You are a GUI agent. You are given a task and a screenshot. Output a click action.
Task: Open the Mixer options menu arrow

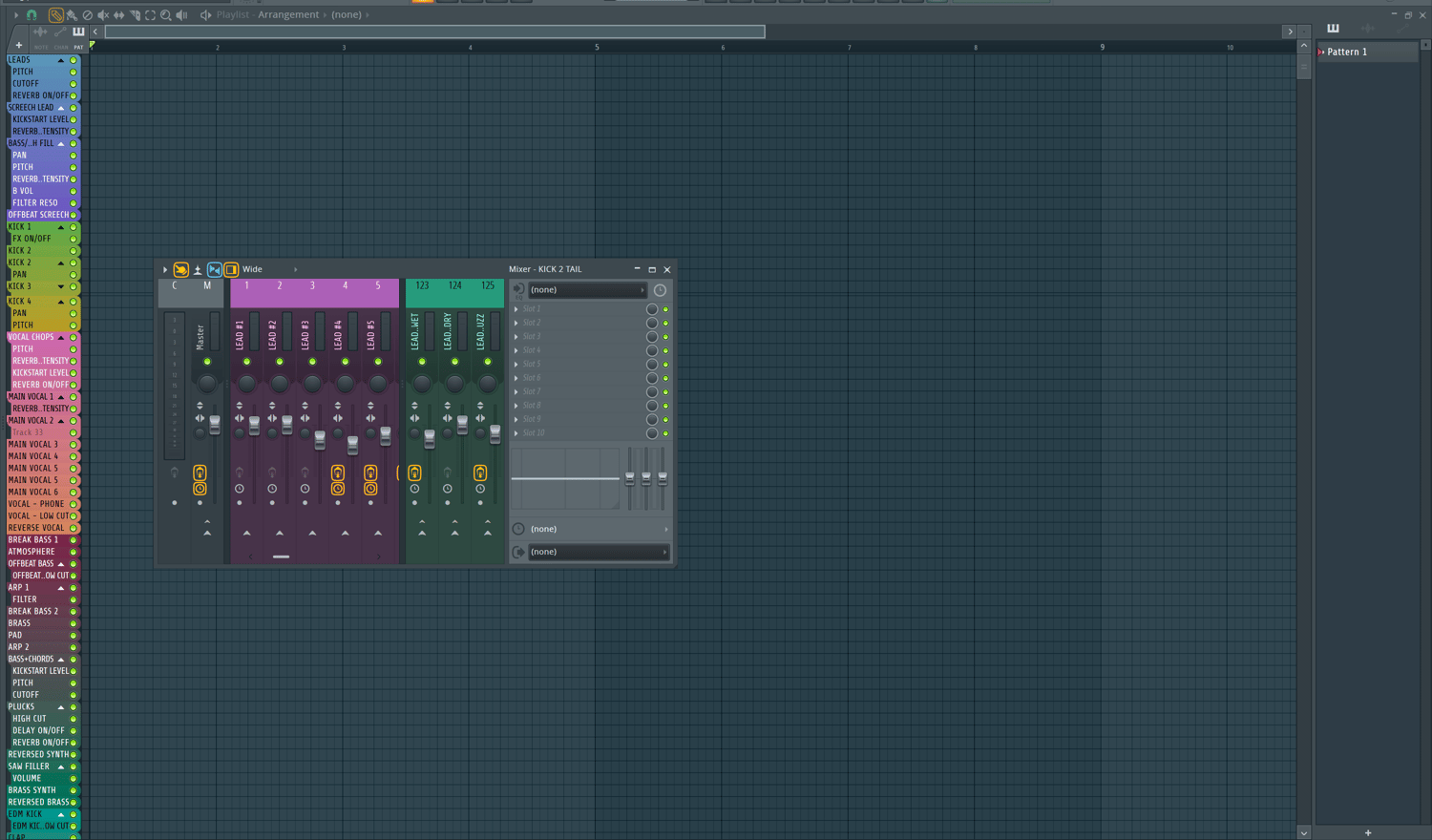coord(165,270)
